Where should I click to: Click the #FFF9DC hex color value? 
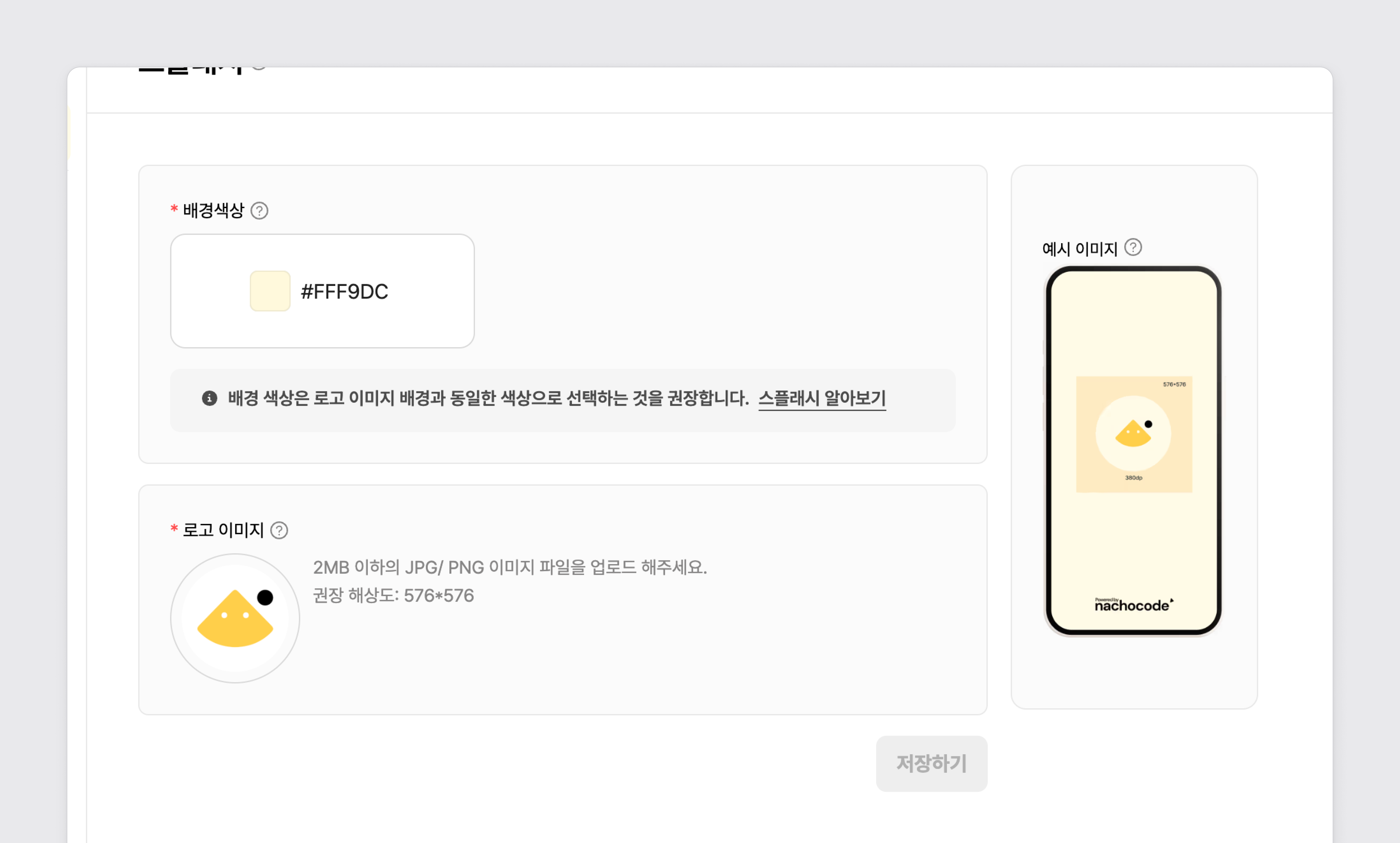[344, 291]
